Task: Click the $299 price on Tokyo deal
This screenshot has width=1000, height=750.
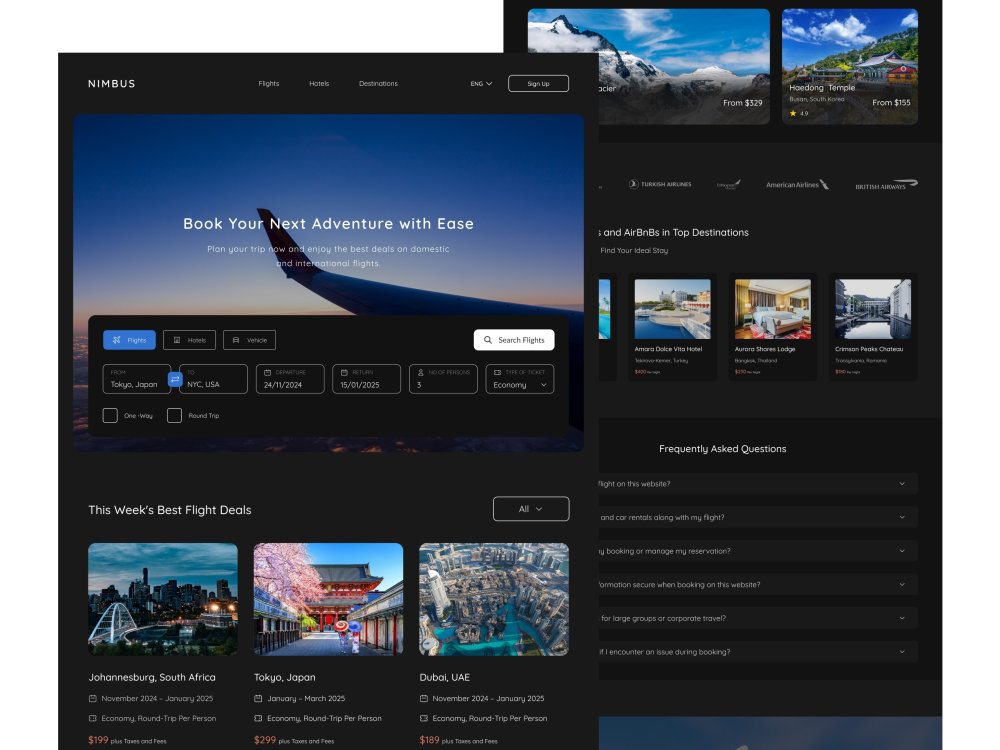Action: (x=265, y=740)
